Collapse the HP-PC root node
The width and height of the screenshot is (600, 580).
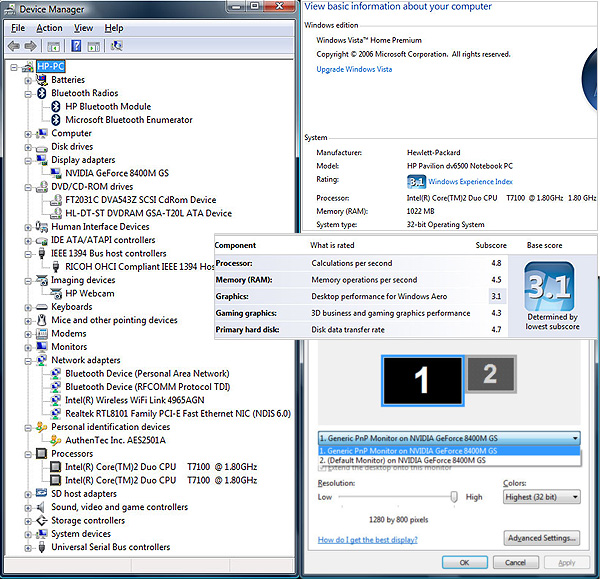point(14,67)
